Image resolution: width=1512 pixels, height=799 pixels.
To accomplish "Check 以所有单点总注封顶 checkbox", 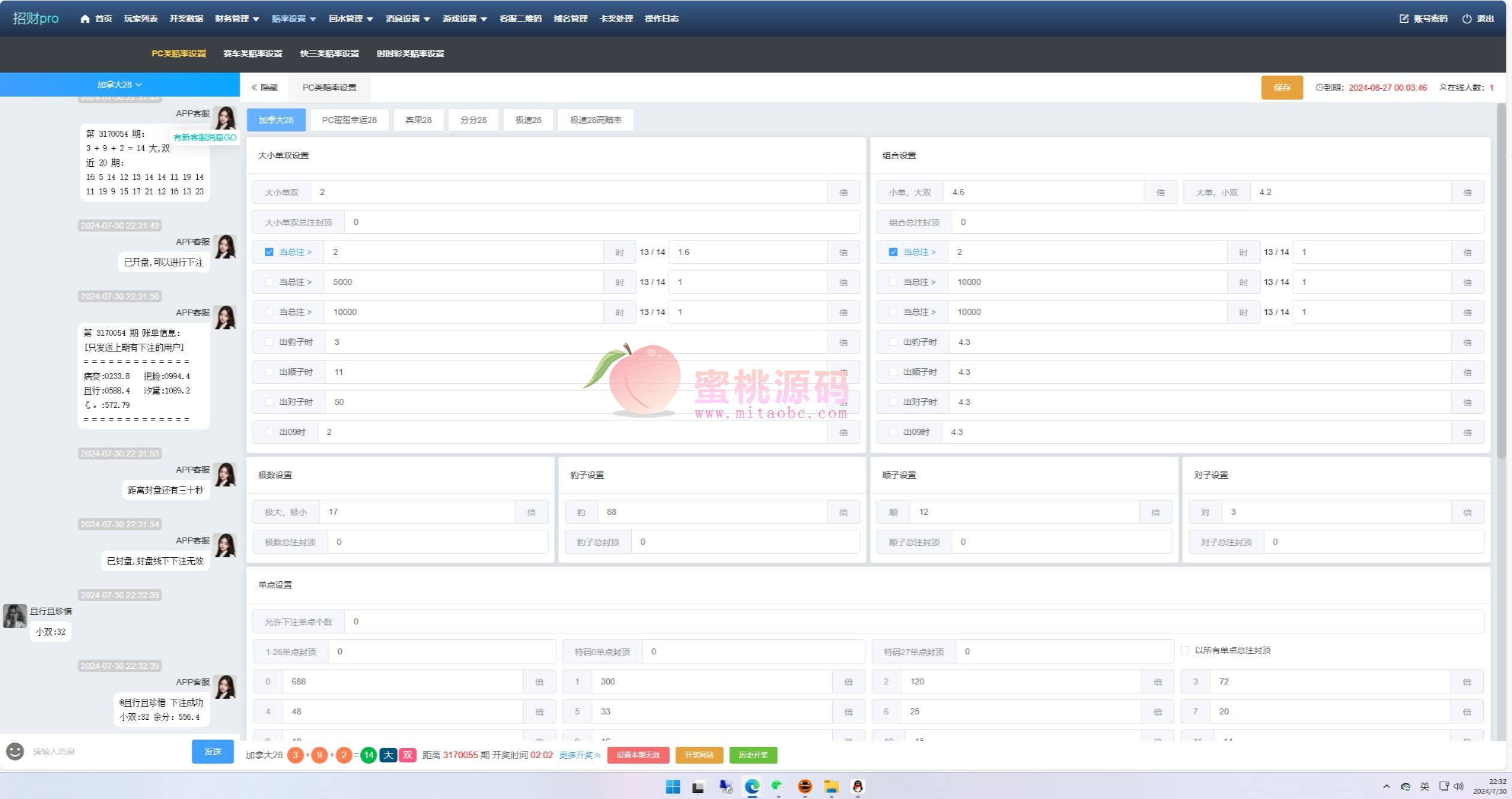I will click(x=1185, y=650).
